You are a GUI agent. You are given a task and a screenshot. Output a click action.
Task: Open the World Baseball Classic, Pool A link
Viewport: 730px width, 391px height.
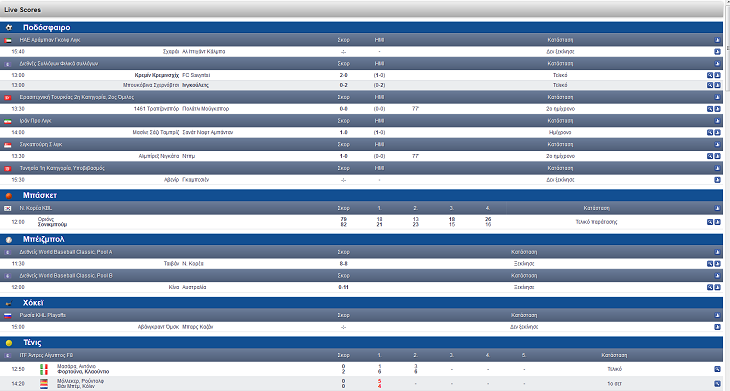(66, 252)
